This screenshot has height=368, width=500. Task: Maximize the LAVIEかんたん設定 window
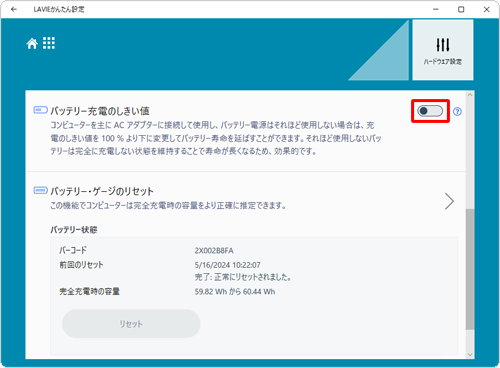click(461, 9)
